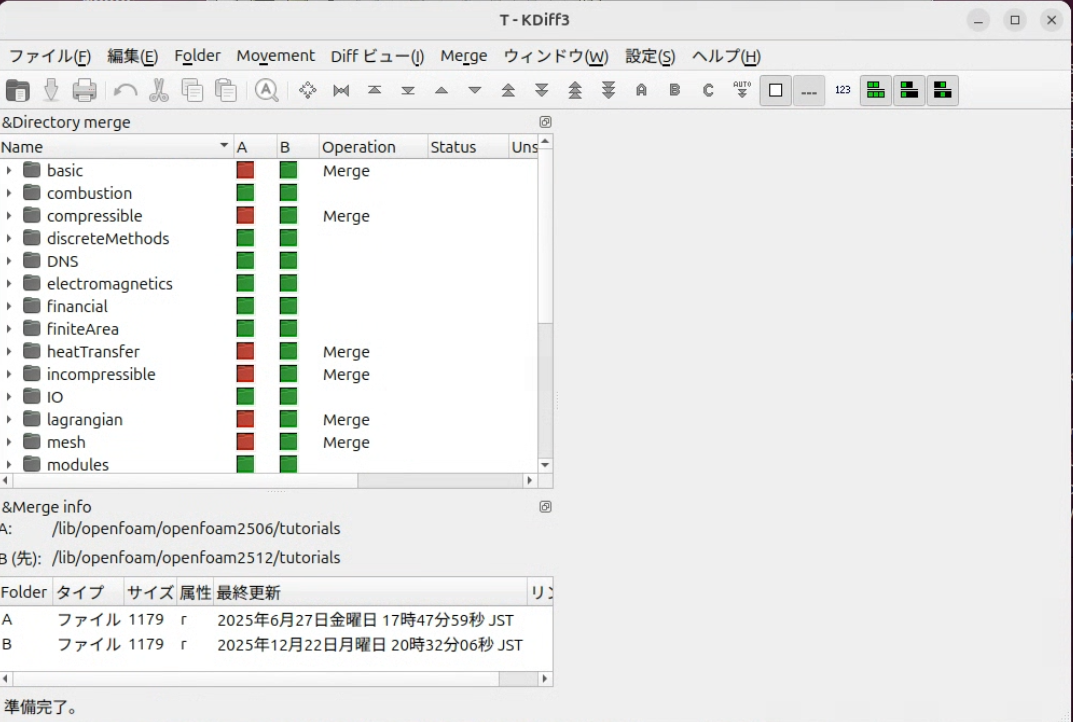Open the Merge menu
The image size is (1073, 722).
pos(464,56)
